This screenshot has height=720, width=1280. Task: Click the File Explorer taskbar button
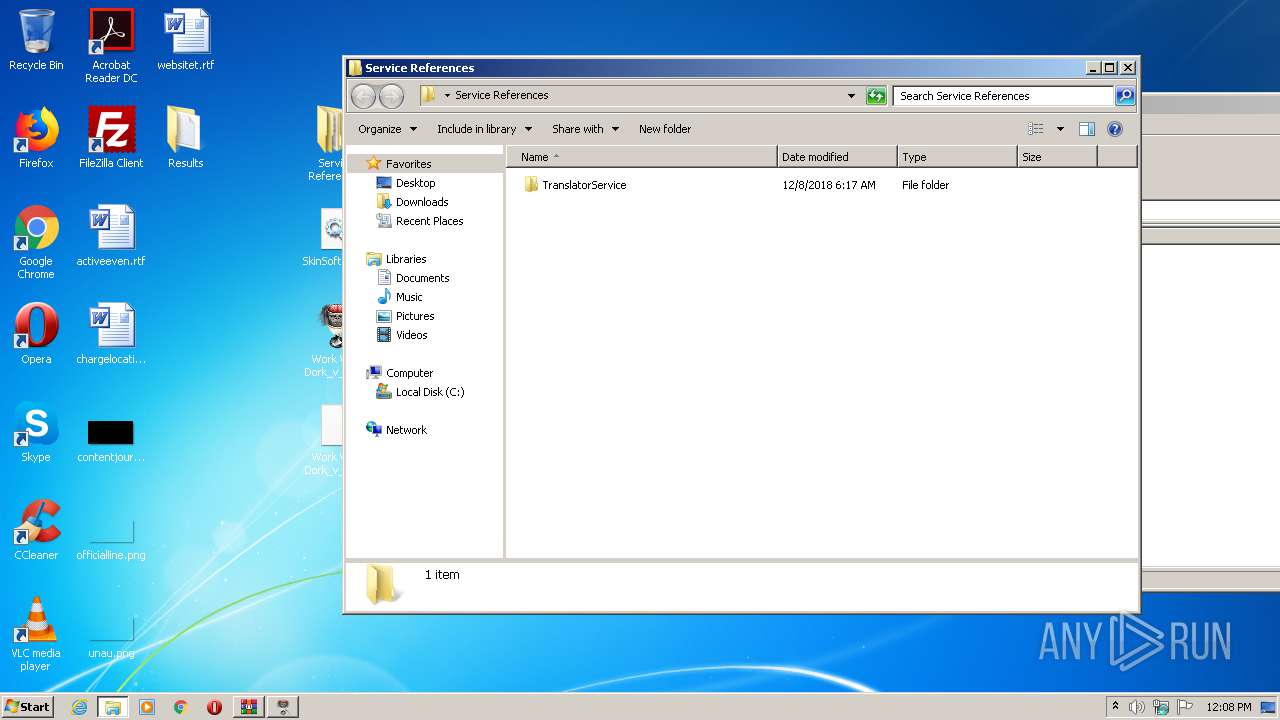pyautogui.click(x=113, y=707)
